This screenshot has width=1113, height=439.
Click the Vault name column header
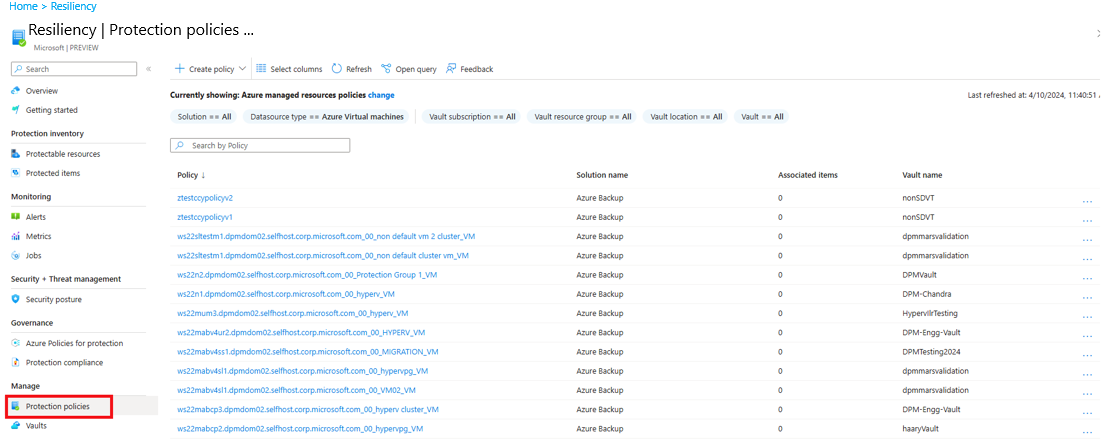click(x=921, y=175)
